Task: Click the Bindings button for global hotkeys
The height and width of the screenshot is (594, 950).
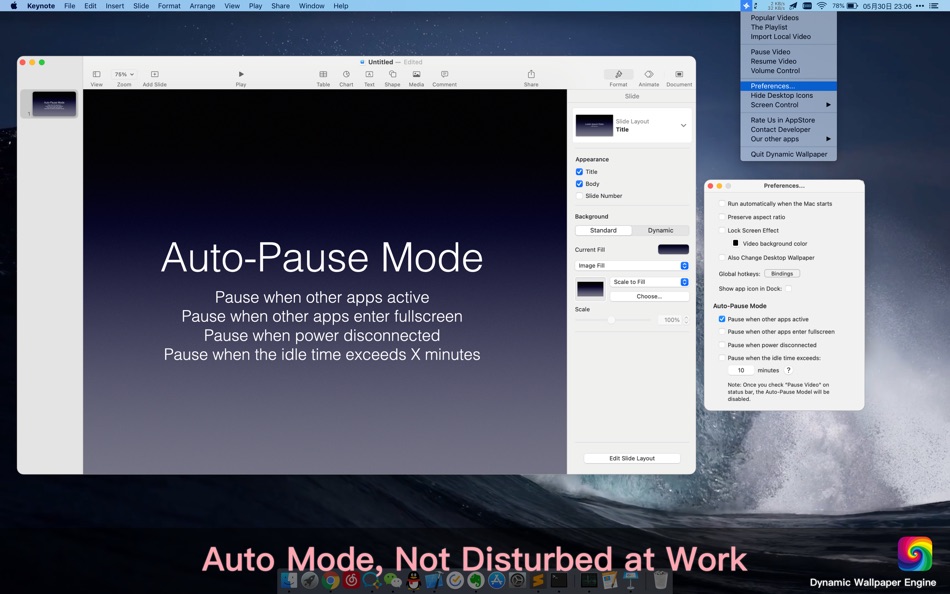Action: (782, 273)
